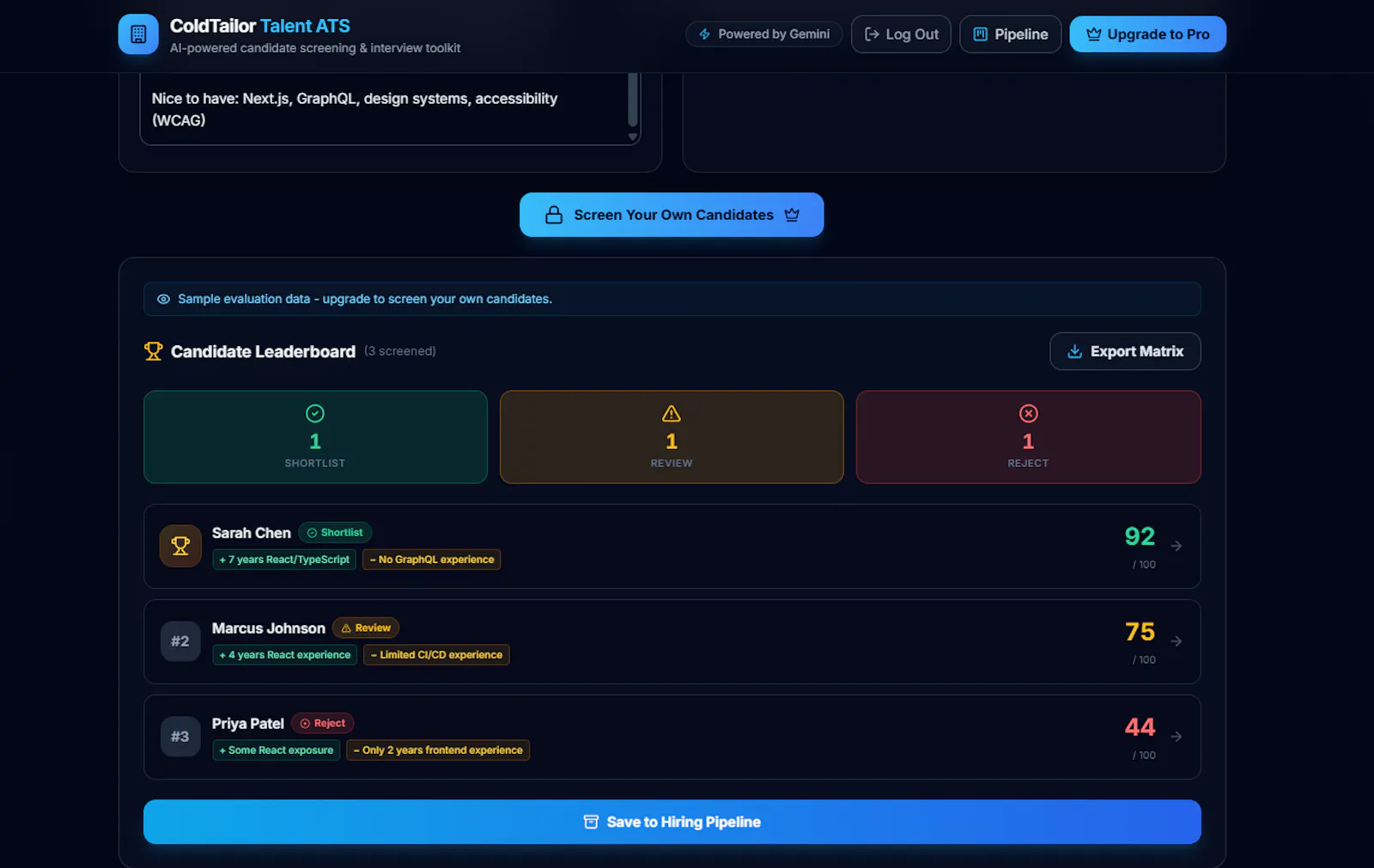This screenshot has width=1374, height=868.
Task: Select the Review summary card
Action: pyautogui.click(x=672, y=437)
